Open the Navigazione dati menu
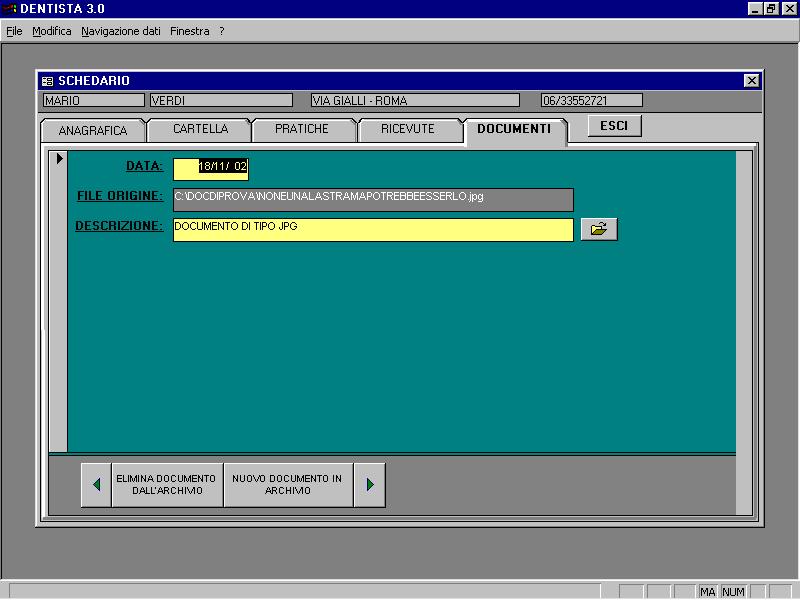The image size is (800, 600). pos(121,31)
